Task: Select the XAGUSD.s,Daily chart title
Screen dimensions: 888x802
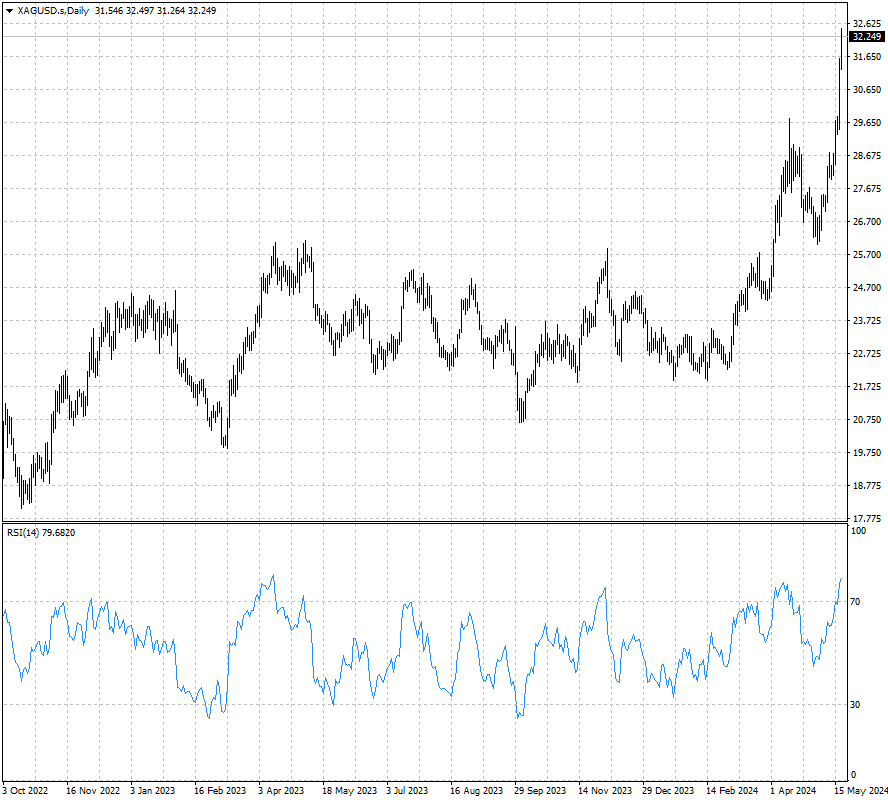Action: (x=53, y=11)
